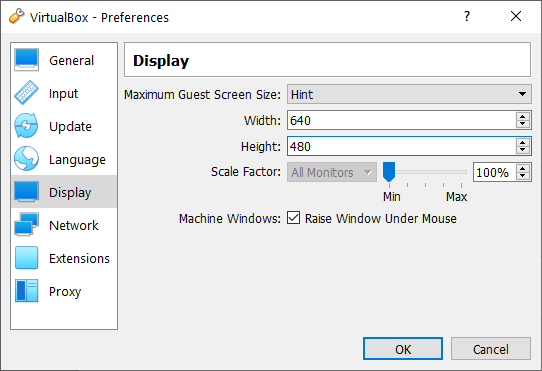Click the Network monitors icon
Image resolution: width=542 pixels, height=371 pixels.
[26, 224]
